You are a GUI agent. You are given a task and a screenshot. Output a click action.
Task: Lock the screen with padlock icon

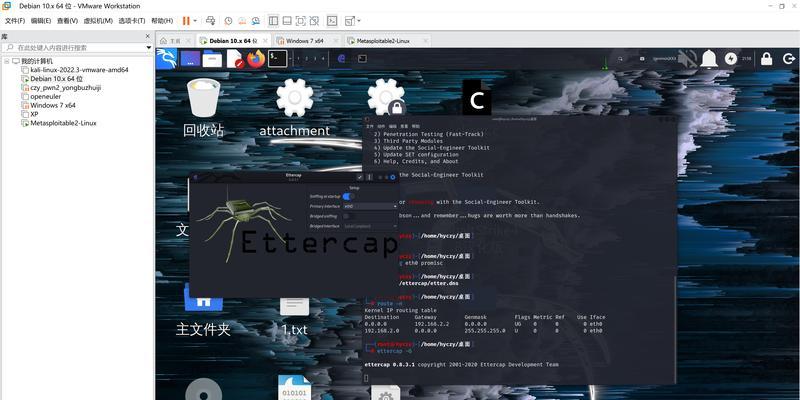pos(766,59)
